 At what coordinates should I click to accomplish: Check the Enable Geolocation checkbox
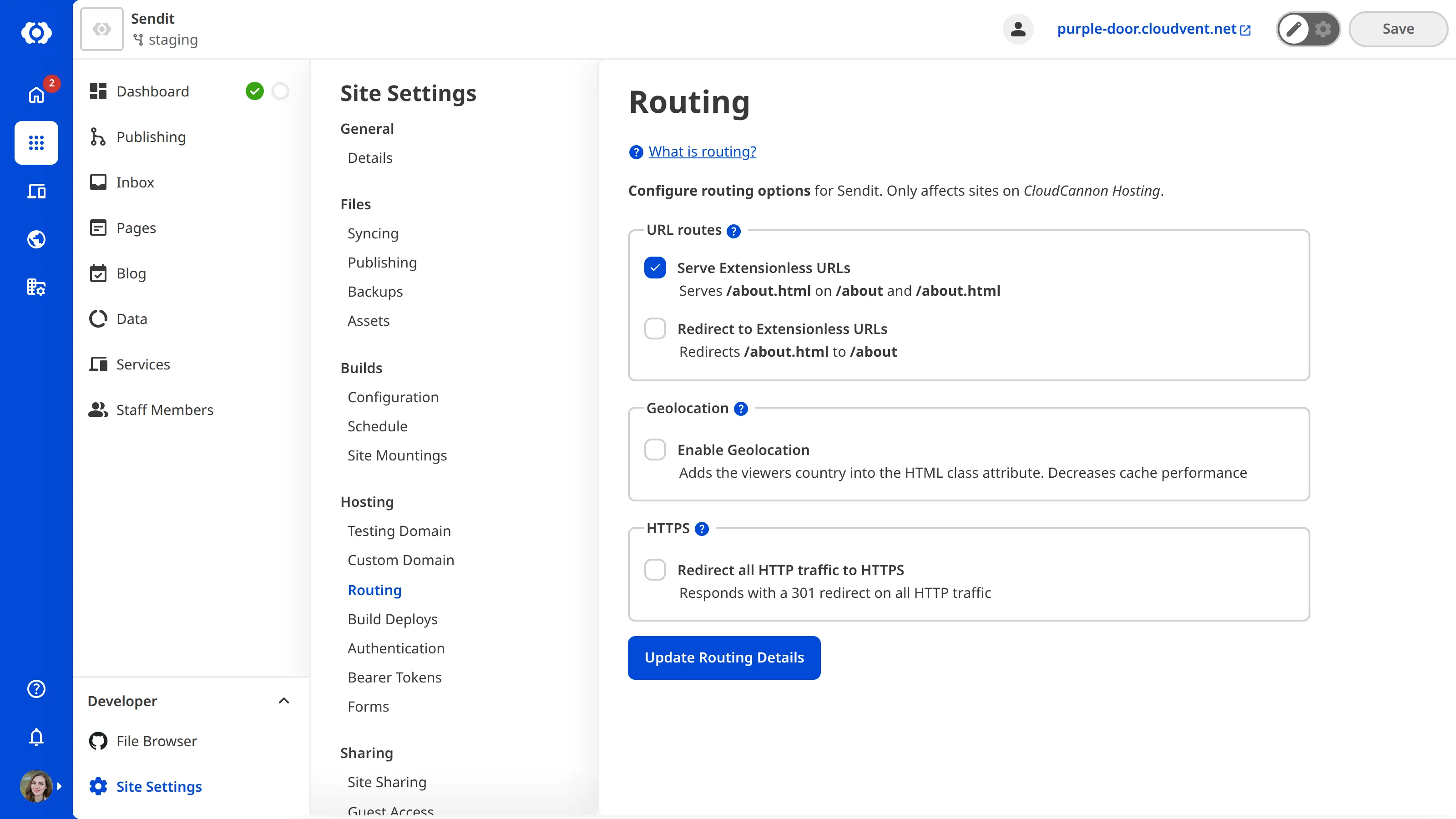(655, 450)
